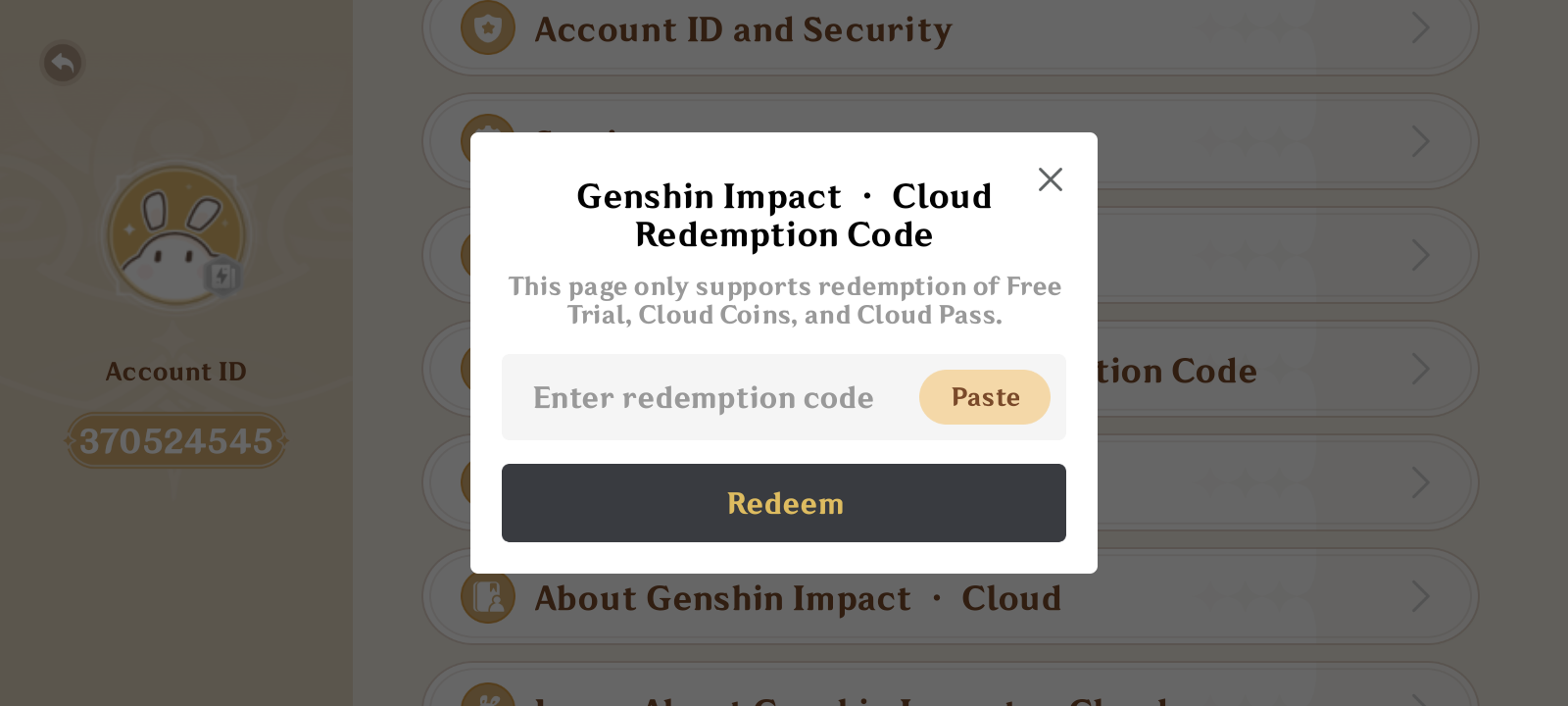The image size is (1568, 706).
Task: Open the Redemption Code row using its arrow
Action: pyautogui.click(x=1421, y=370)
